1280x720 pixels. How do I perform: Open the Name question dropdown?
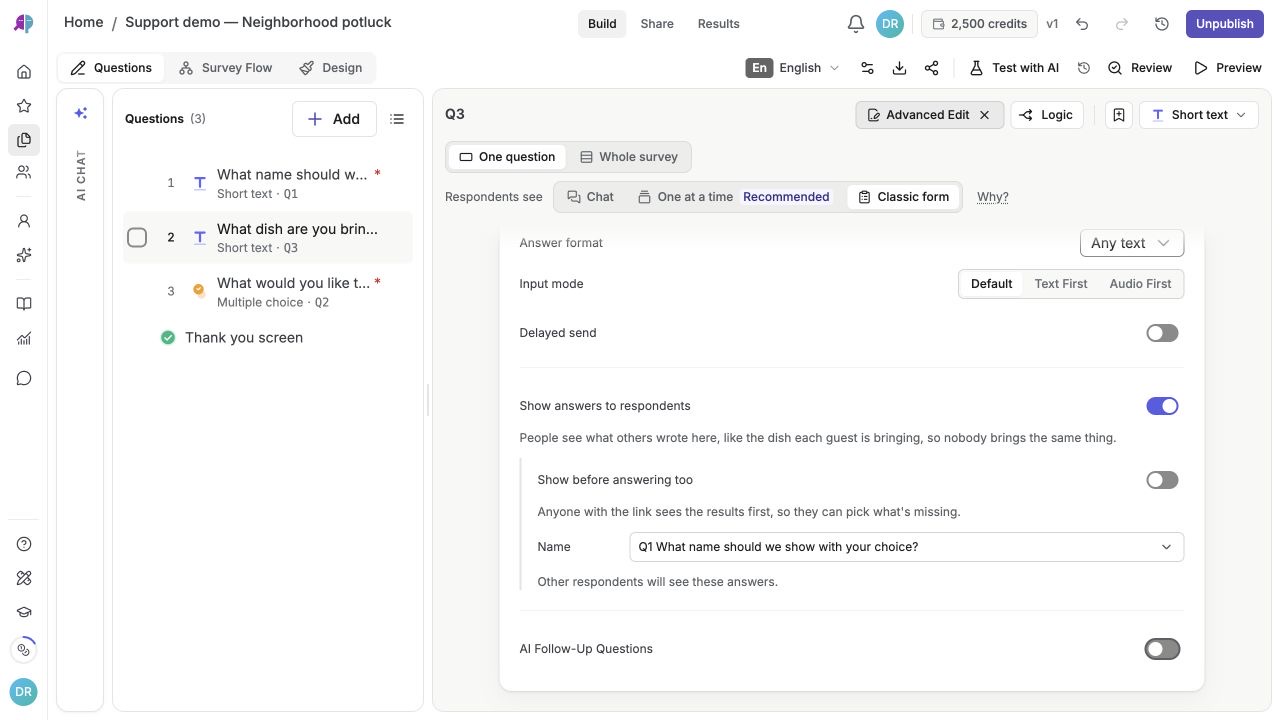pos(906,547)
